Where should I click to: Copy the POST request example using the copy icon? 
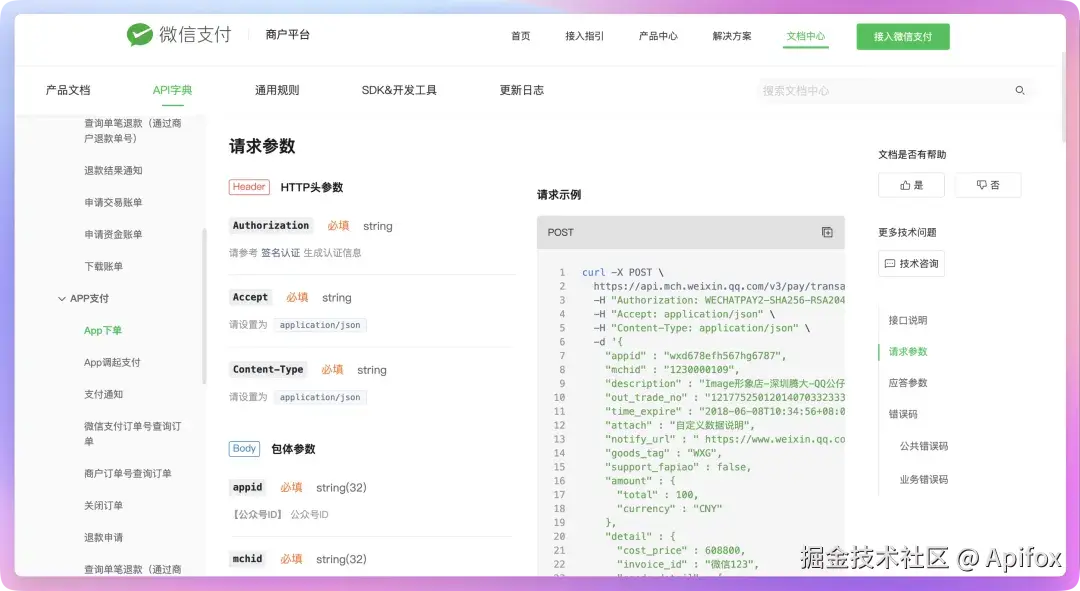point(827,231)
